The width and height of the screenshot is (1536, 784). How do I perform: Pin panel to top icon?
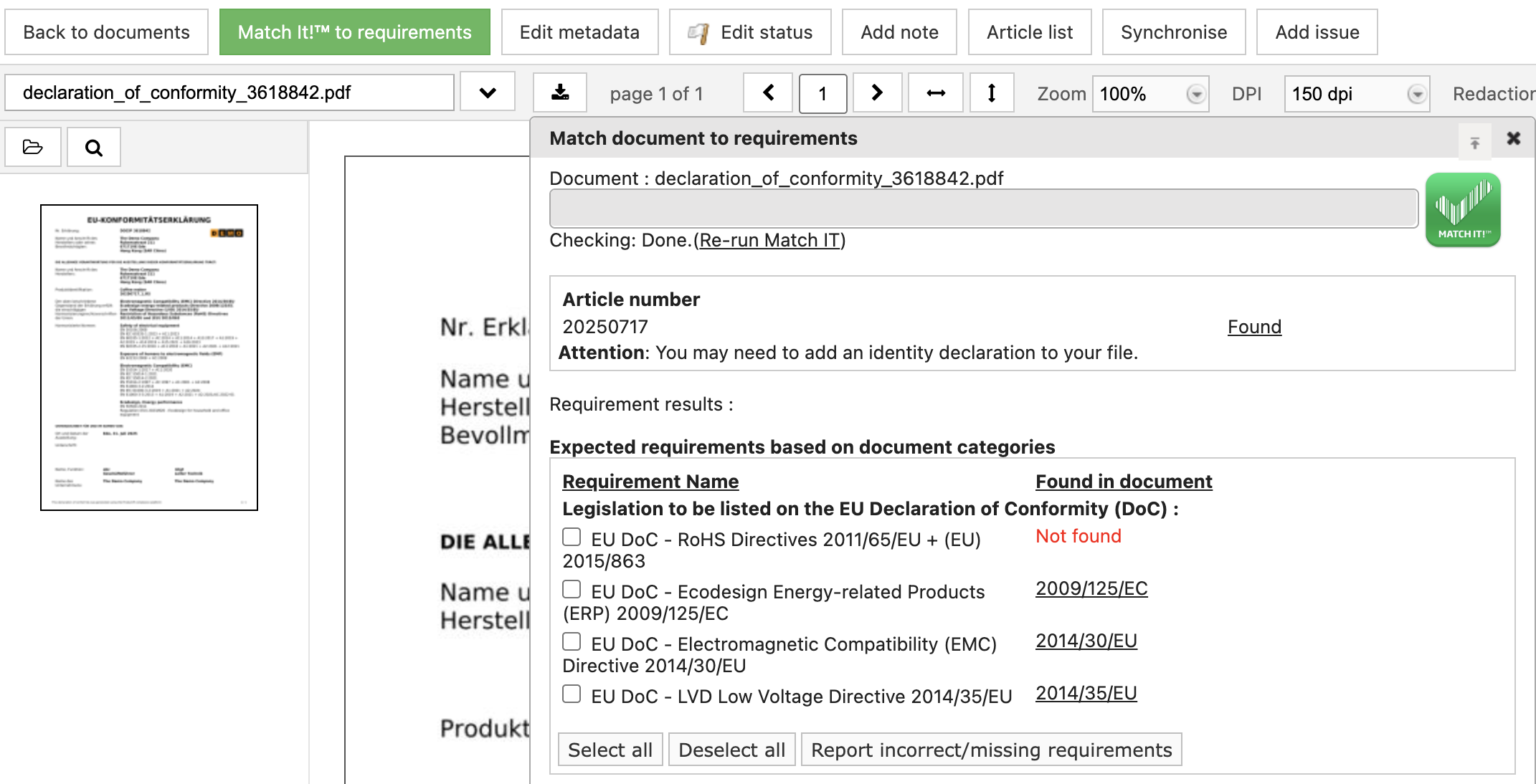[1475, 143]
